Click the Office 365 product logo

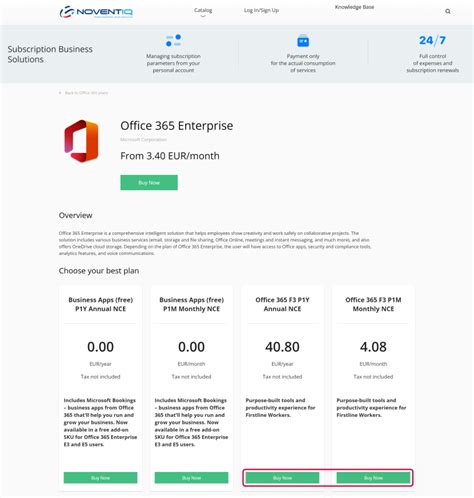81,141
